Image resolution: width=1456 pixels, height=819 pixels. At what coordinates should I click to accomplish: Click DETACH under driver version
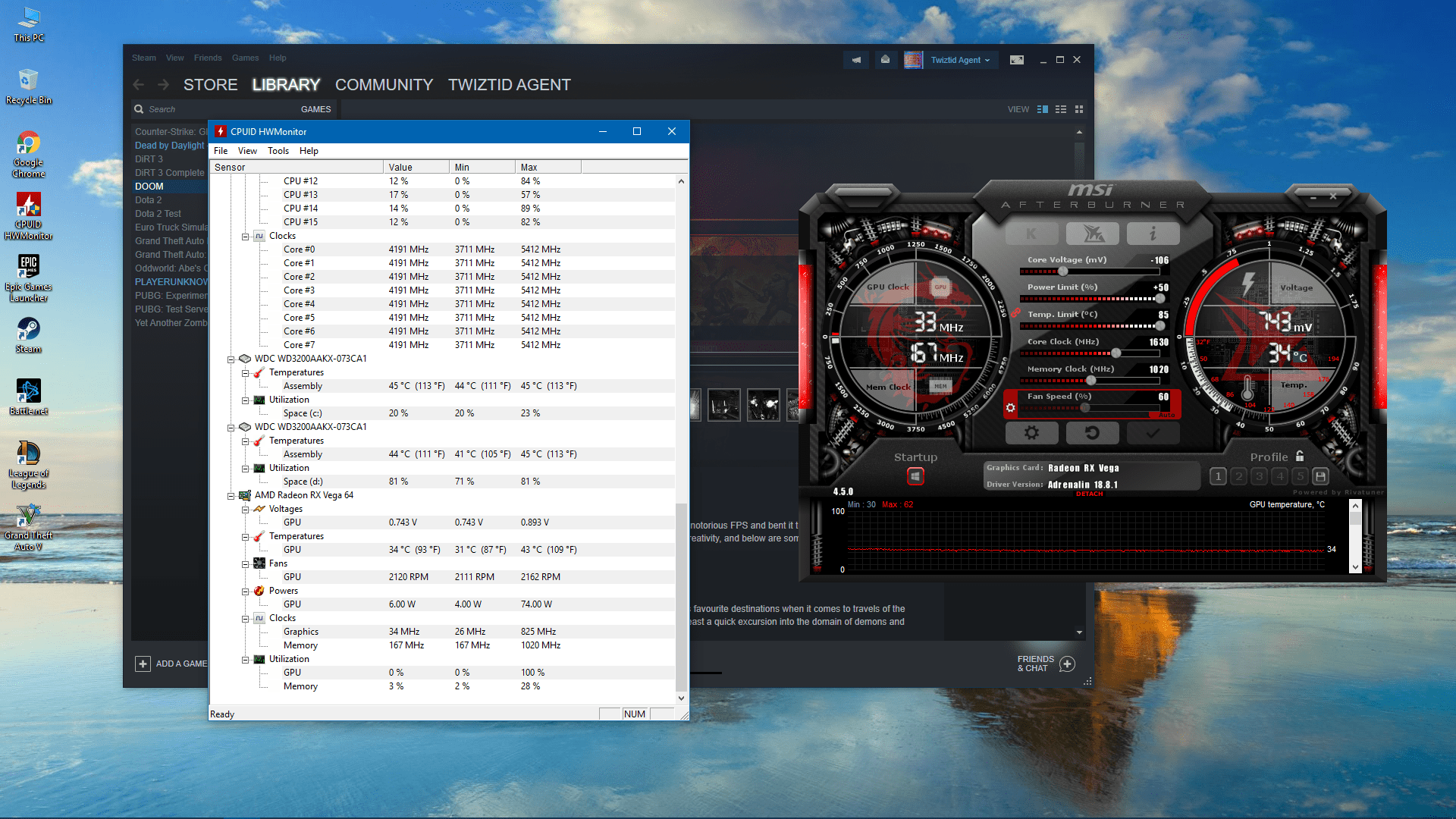1090,494
